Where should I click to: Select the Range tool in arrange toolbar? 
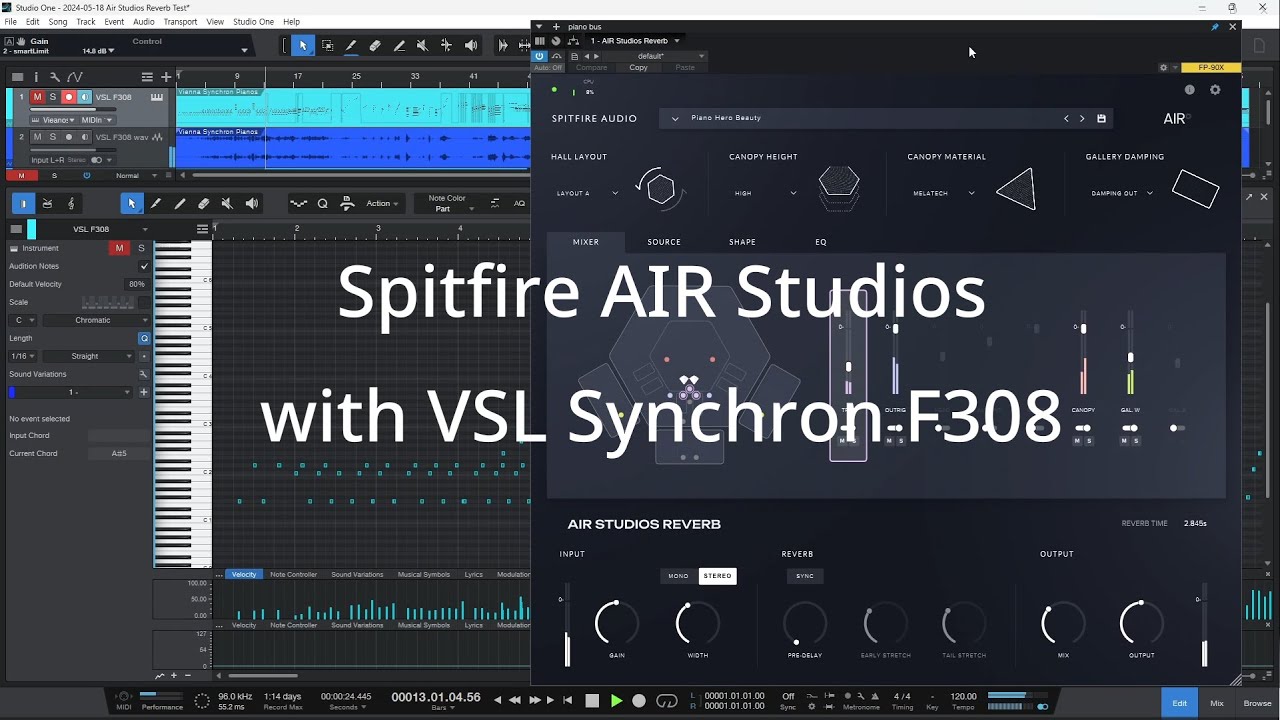[327, 46]
